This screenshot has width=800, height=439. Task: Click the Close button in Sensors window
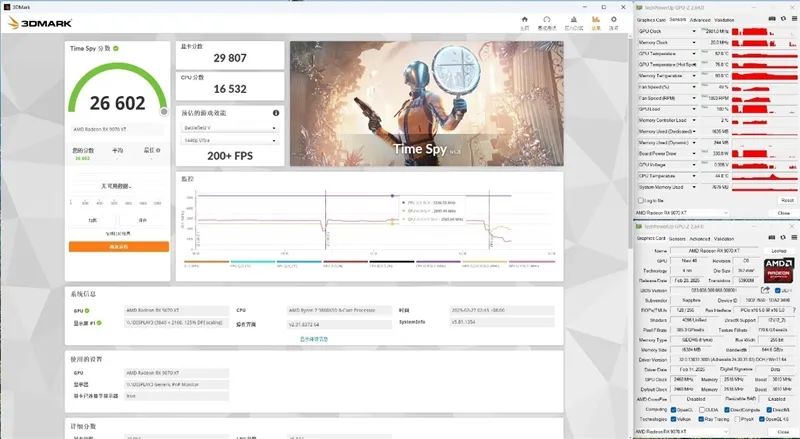click(x=784, y=212)
